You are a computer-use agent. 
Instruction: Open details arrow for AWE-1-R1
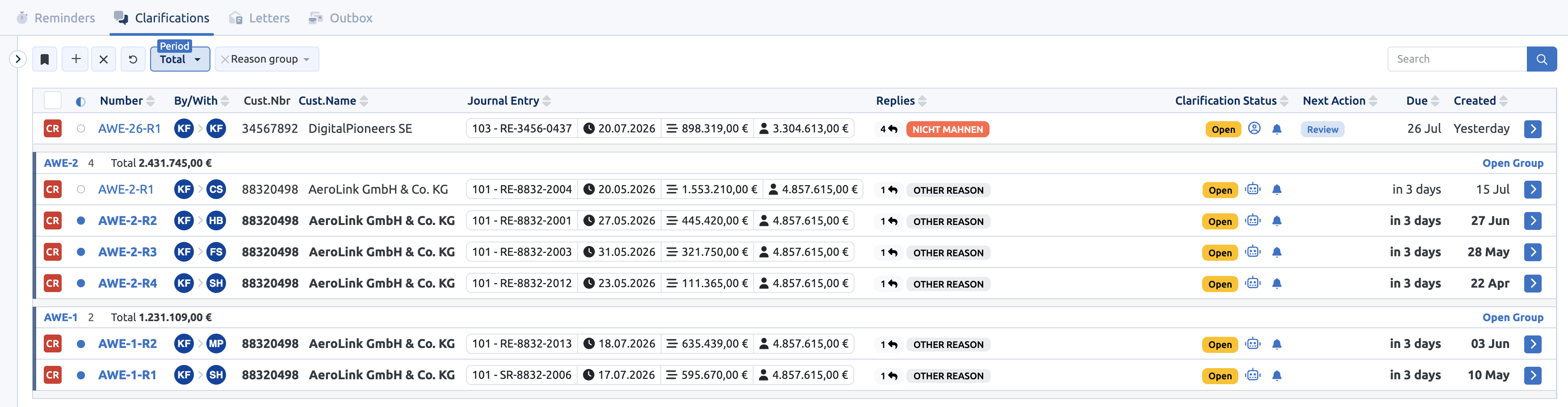click(x=1533, y=375)
